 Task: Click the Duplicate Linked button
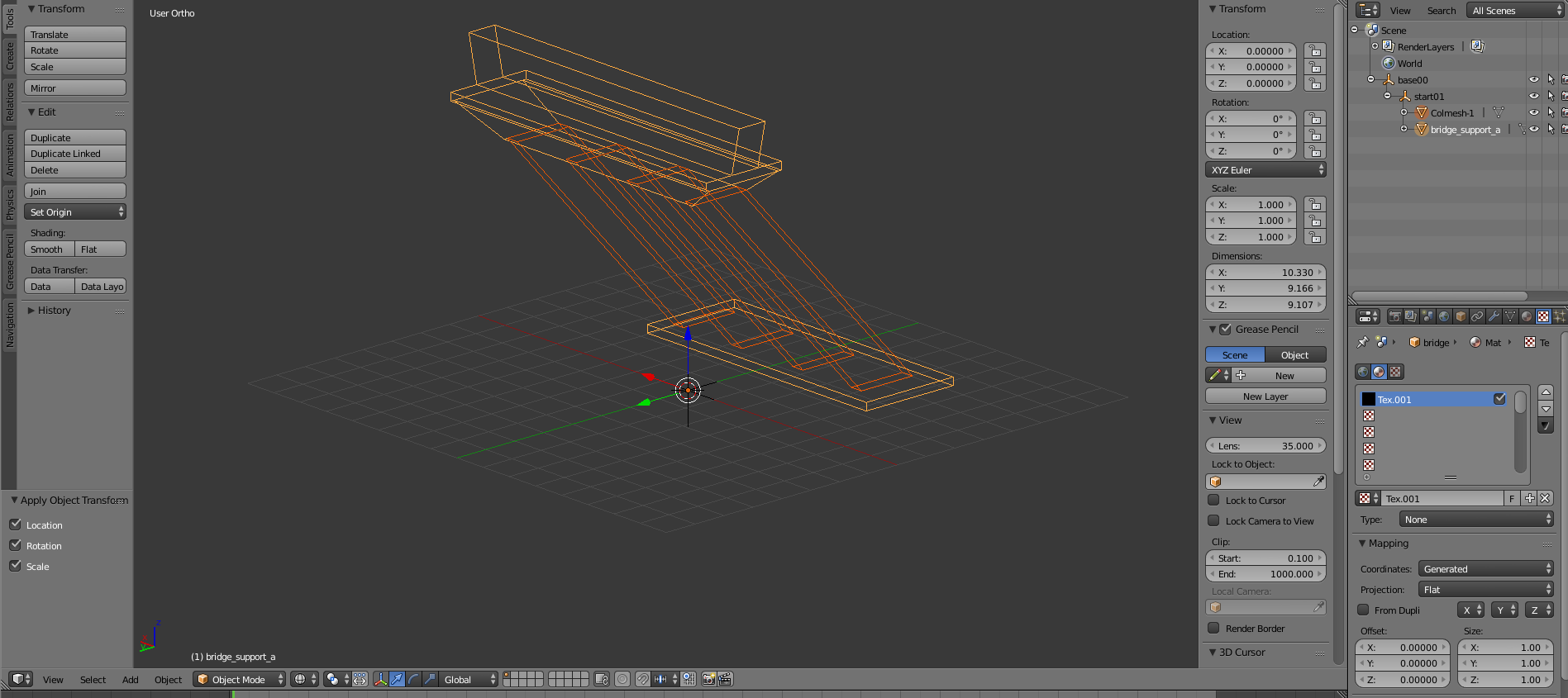[74, 154]
